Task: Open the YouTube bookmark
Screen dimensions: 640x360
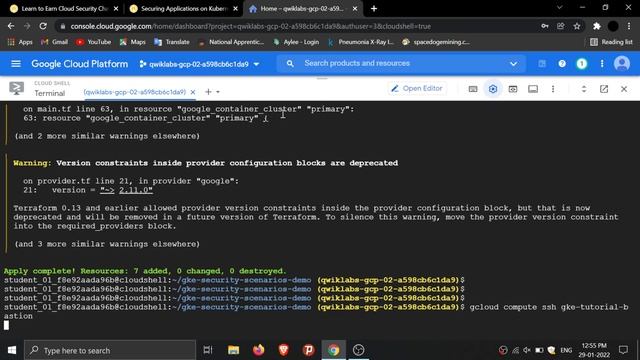Action: [93, 42]
